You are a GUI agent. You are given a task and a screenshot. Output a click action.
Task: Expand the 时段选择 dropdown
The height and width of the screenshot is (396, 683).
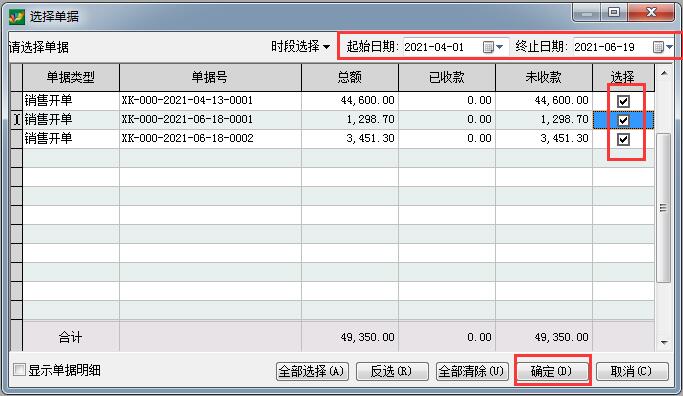click(x=300, y=46)
